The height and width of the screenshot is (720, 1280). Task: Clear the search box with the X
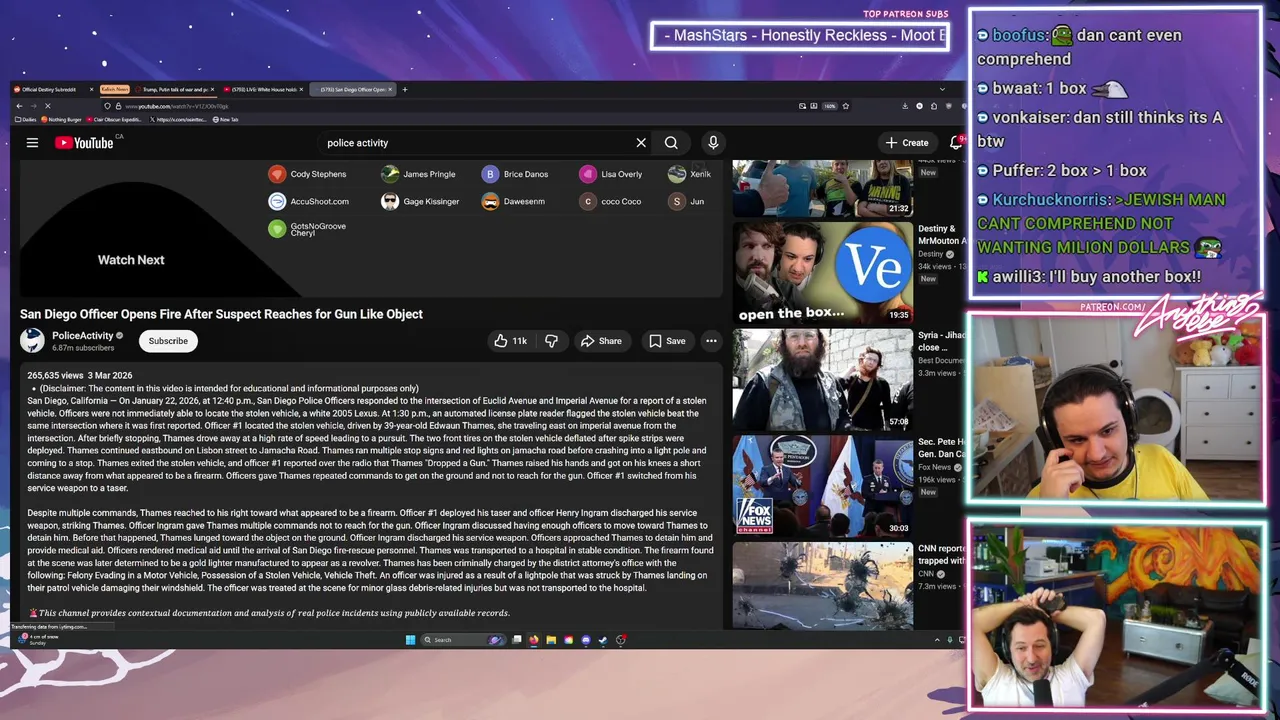pos(641,143)
